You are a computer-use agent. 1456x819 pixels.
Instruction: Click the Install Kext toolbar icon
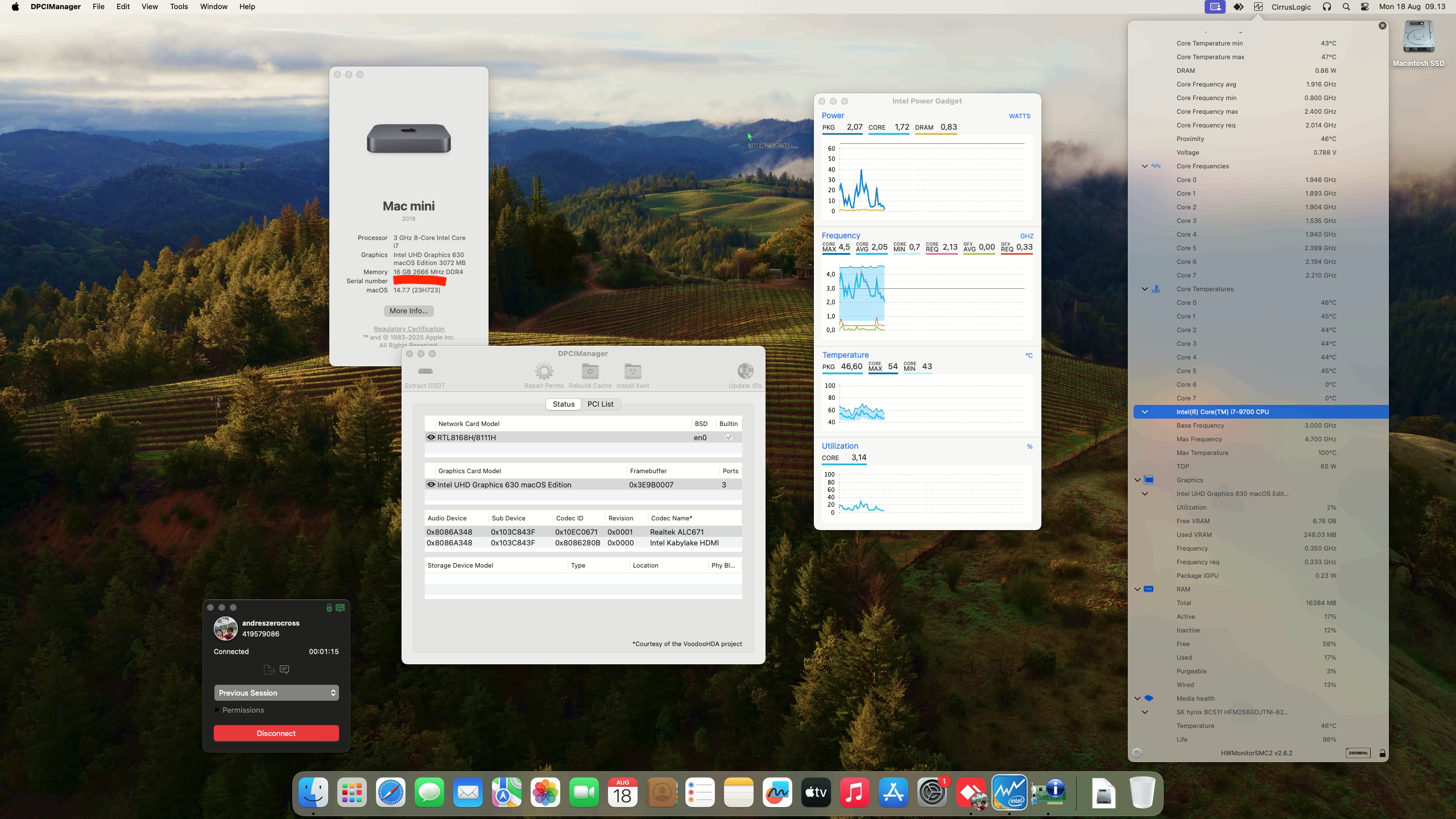(632, 371)
